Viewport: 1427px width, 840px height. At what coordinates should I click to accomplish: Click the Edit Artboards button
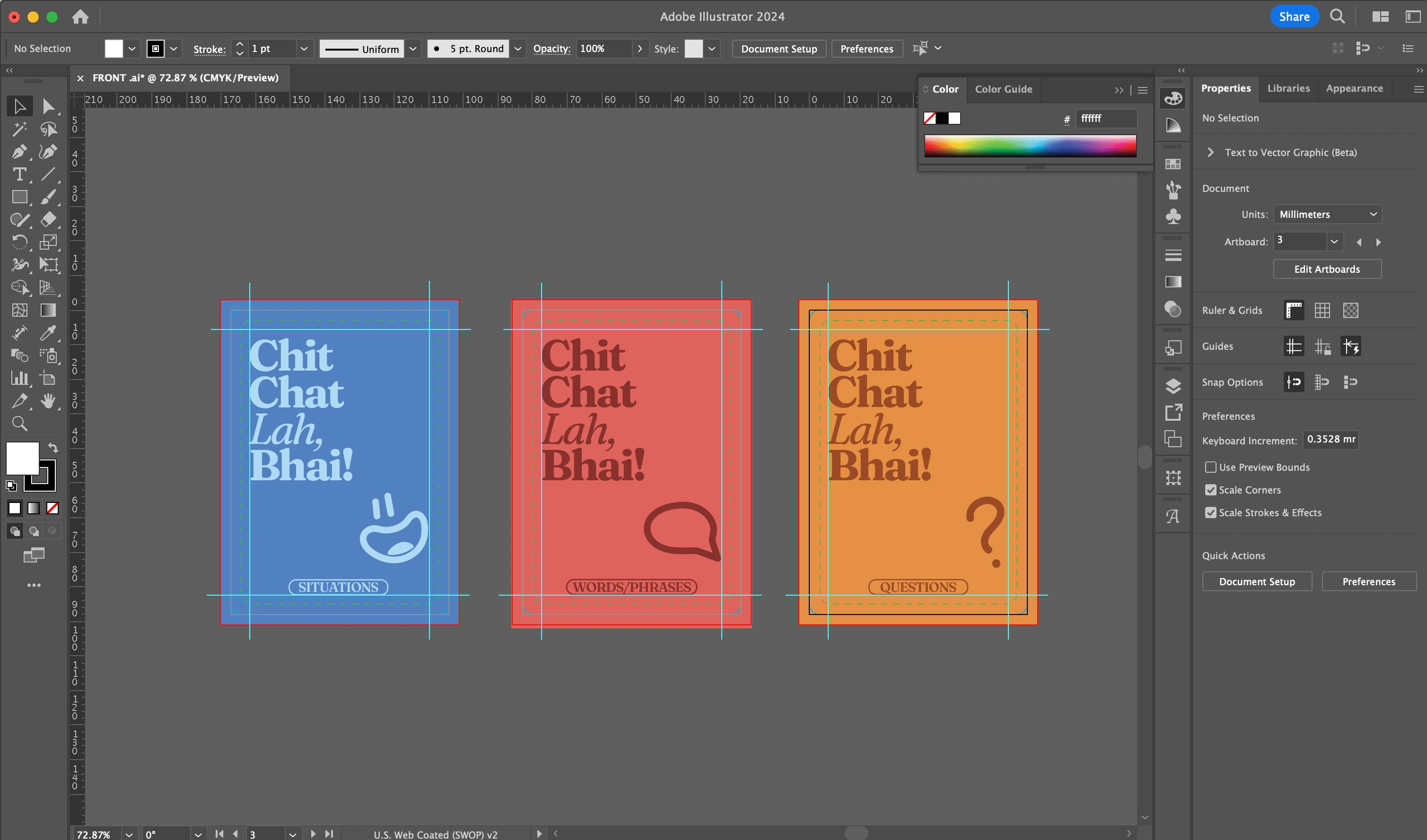coord(1326,269)
